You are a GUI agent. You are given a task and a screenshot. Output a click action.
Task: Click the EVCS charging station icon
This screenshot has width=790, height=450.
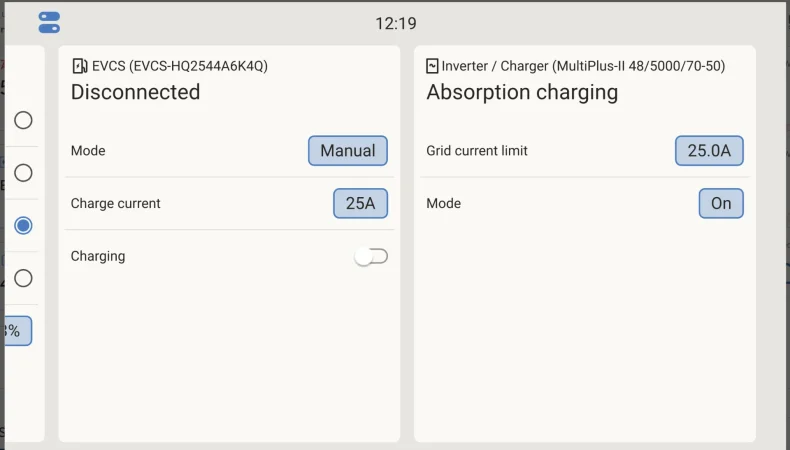(x=80, y=66)
